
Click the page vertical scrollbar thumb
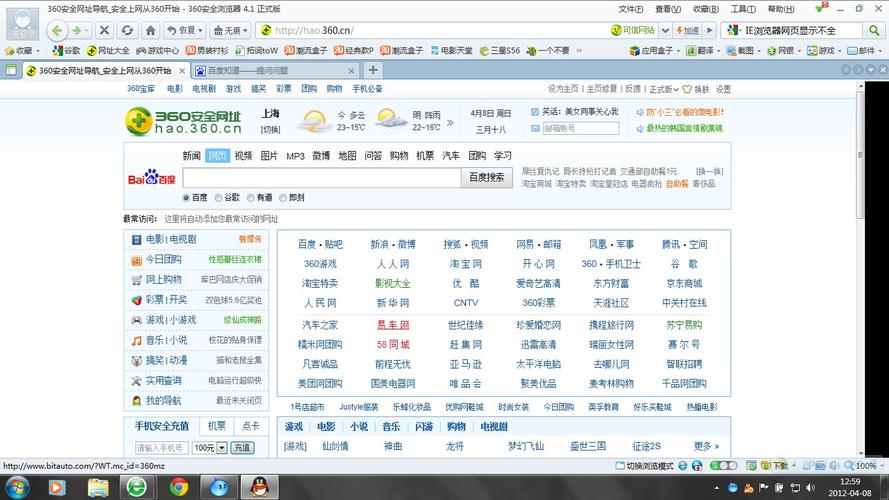(860, 154)
